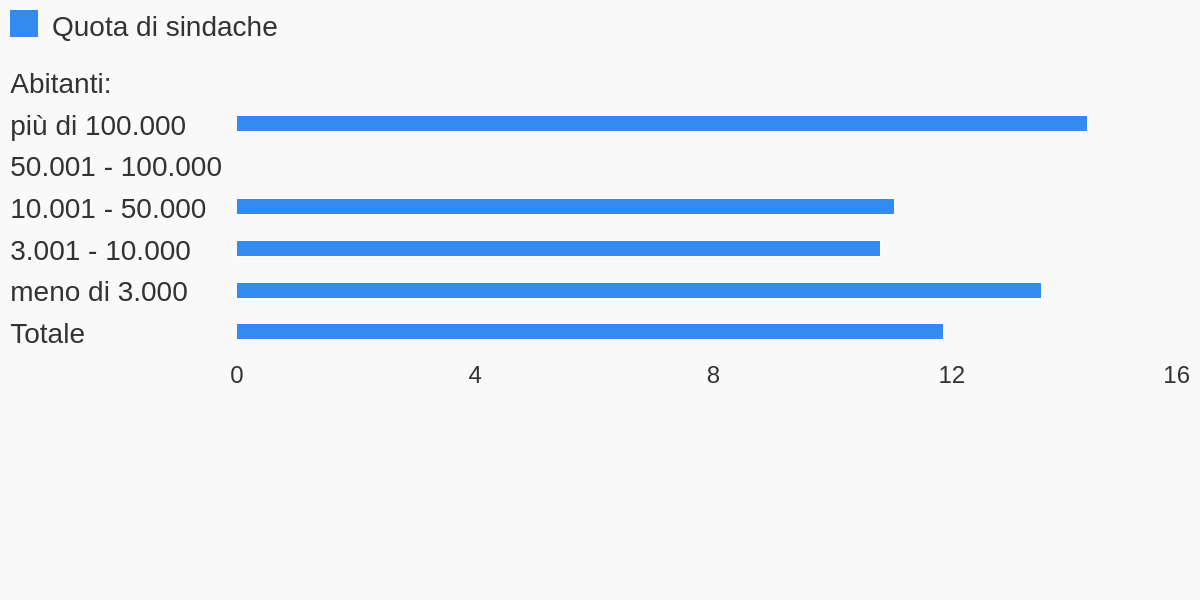Click the 'meno di 3.000' bar
1200x600 pixels.
coord(639,291)
